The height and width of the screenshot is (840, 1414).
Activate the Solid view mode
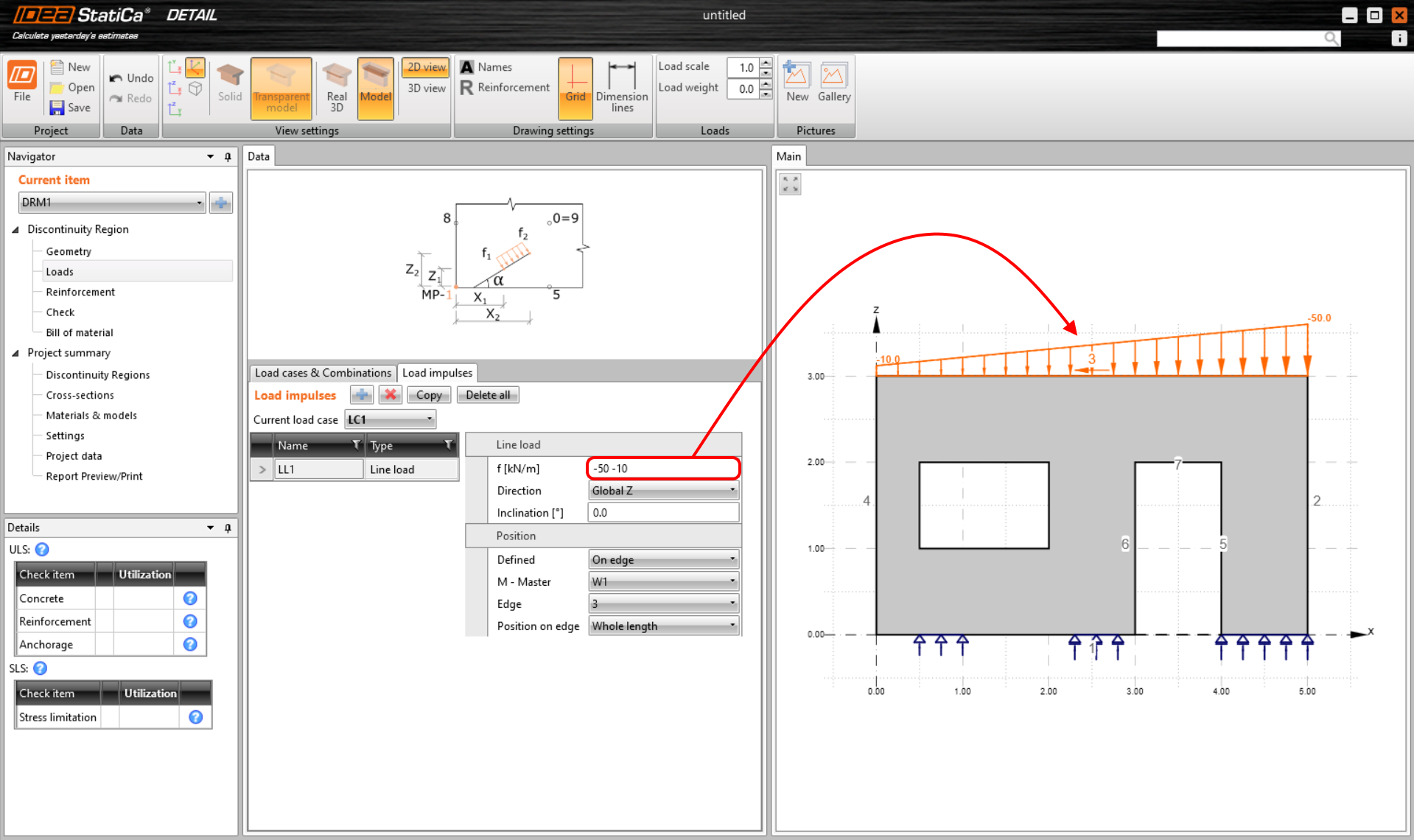(x=229, y=85)
